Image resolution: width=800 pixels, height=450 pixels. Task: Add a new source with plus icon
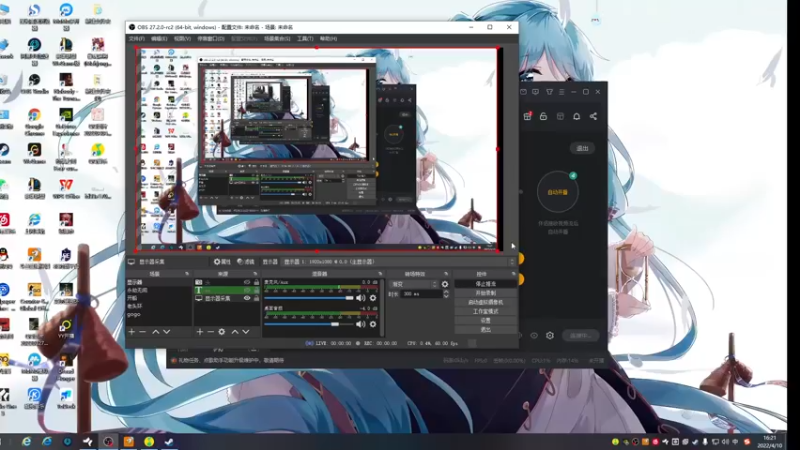pos(199,332)
